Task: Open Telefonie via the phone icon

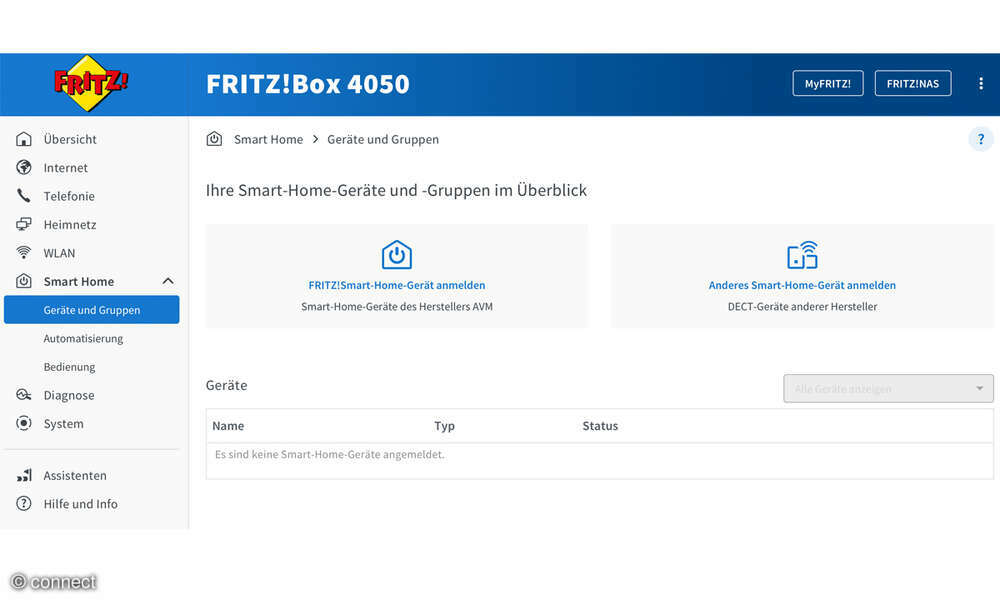Action: point(24,196)
